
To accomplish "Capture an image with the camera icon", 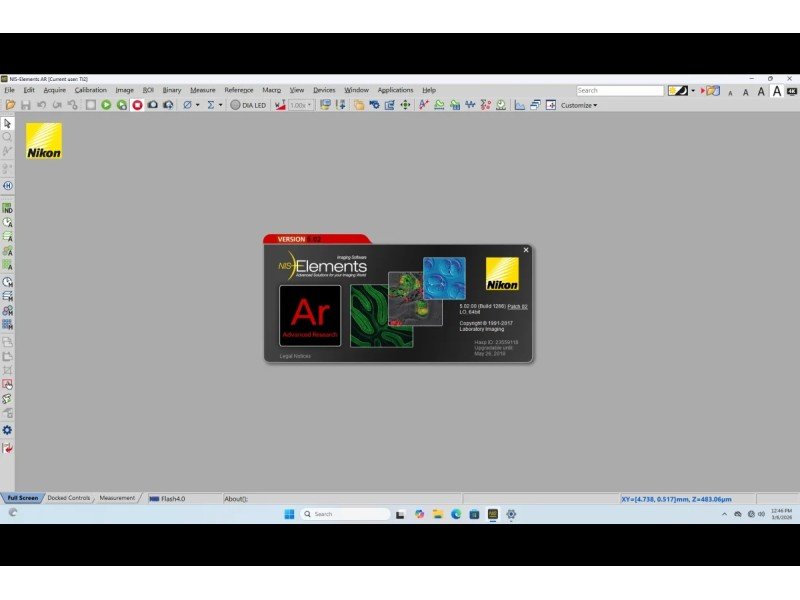I will (153, 105).
